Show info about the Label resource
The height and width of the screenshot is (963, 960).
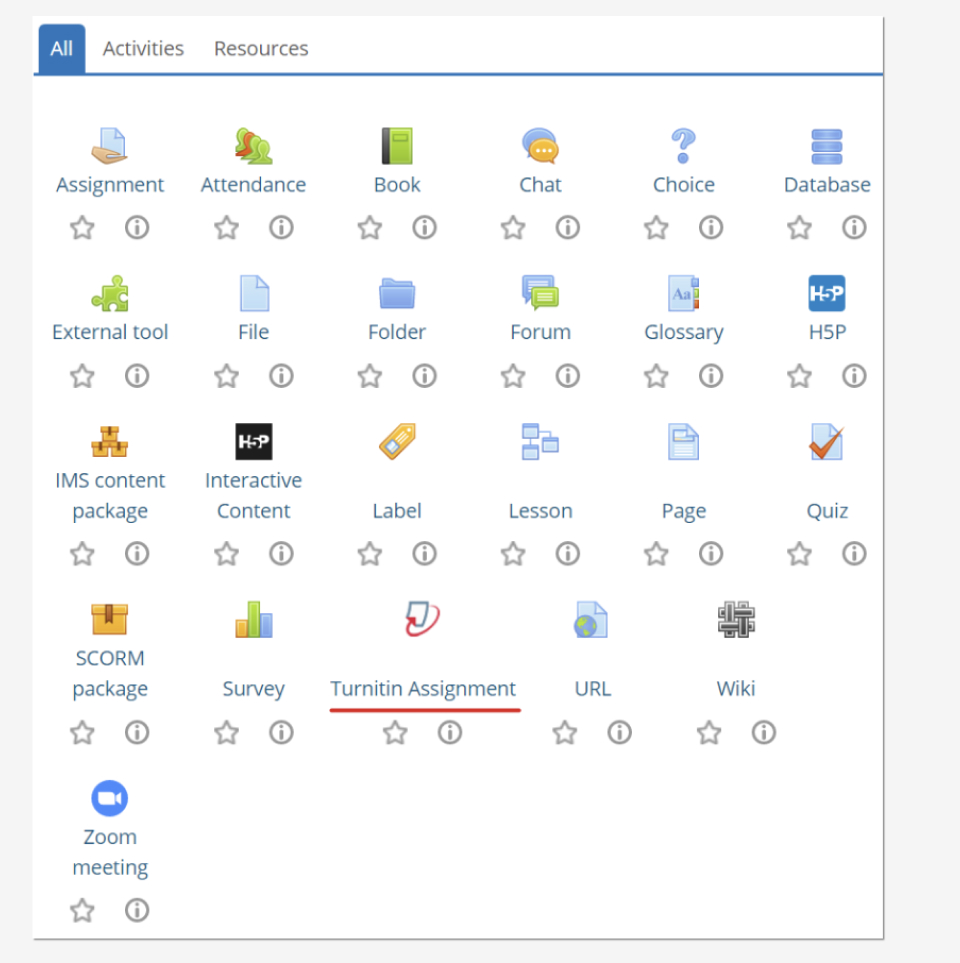pos(424,554)
